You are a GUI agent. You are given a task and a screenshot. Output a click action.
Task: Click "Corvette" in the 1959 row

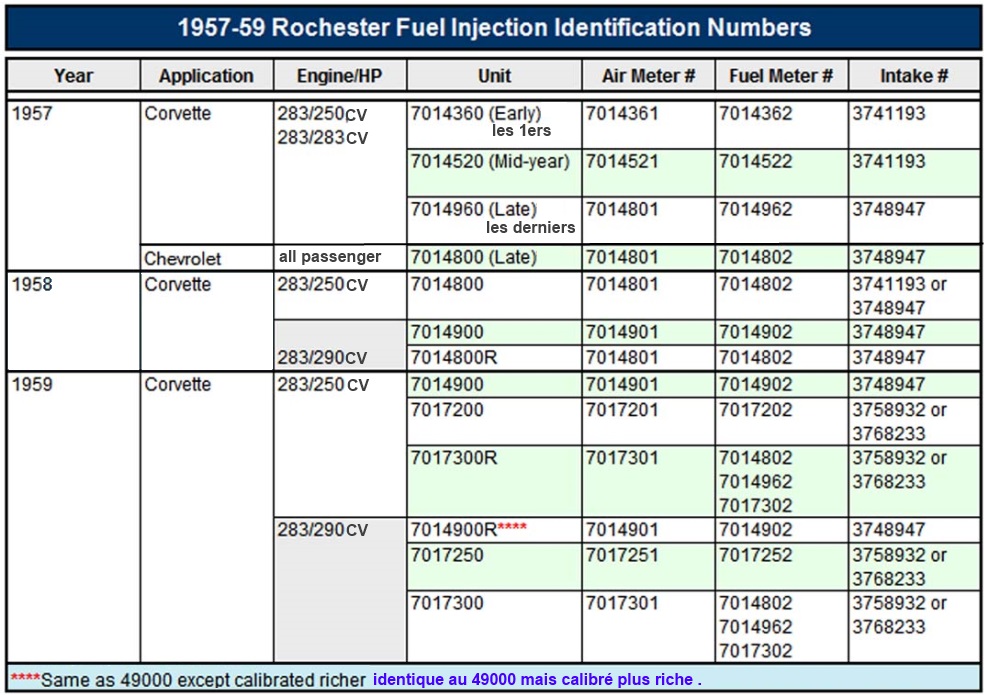point(178,384)
